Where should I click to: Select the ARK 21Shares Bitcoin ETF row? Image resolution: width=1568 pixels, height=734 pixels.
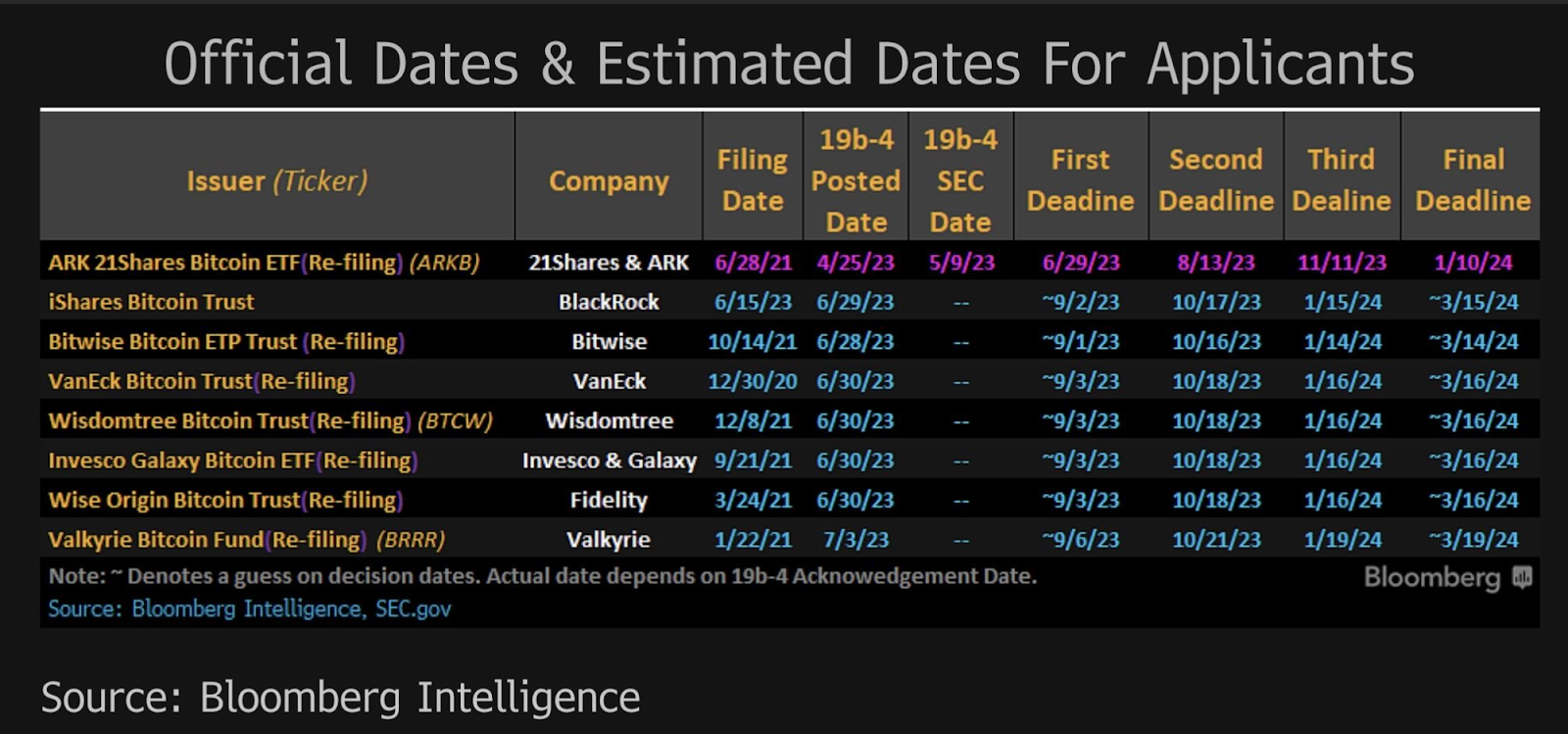tap(790, 262)
